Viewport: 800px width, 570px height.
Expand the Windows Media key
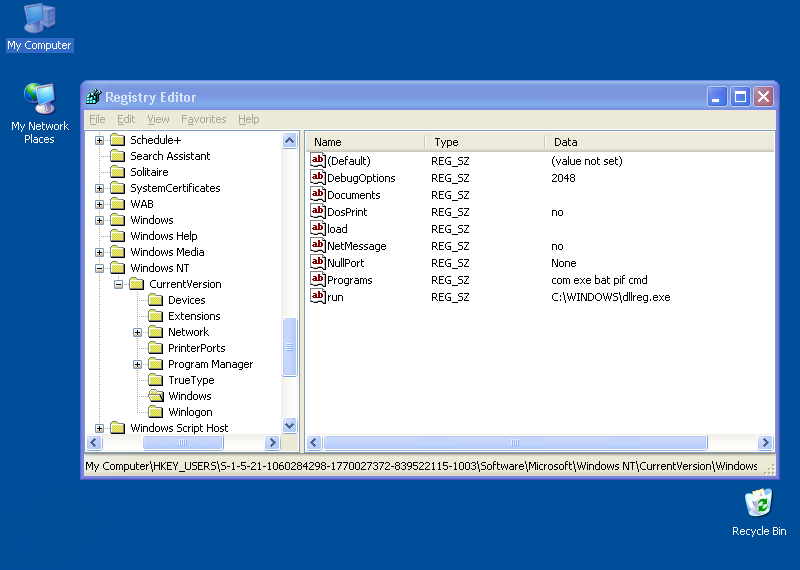click(99, 252)
